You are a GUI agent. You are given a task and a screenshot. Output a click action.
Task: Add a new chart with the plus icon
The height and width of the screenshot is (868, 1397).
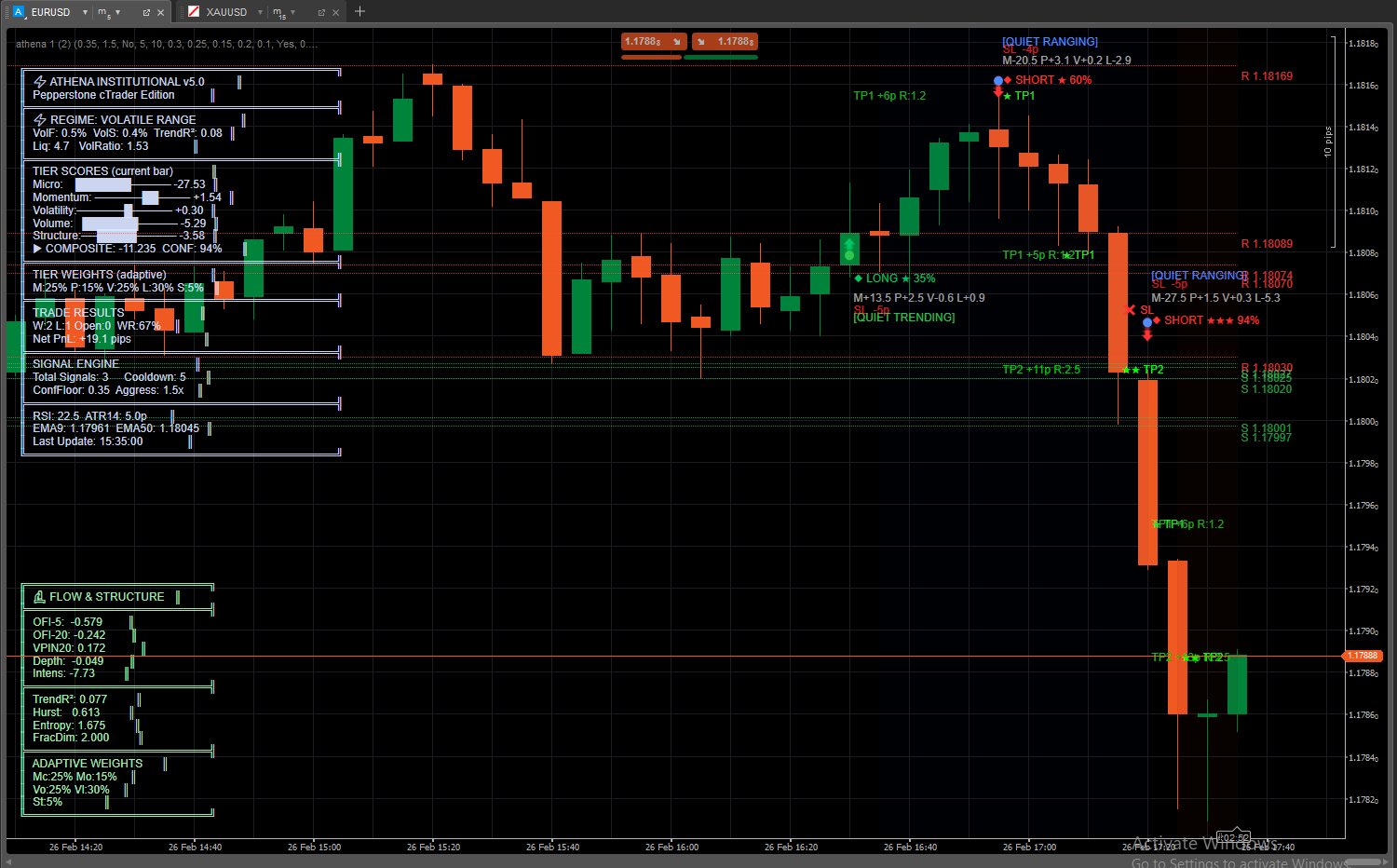359,12
